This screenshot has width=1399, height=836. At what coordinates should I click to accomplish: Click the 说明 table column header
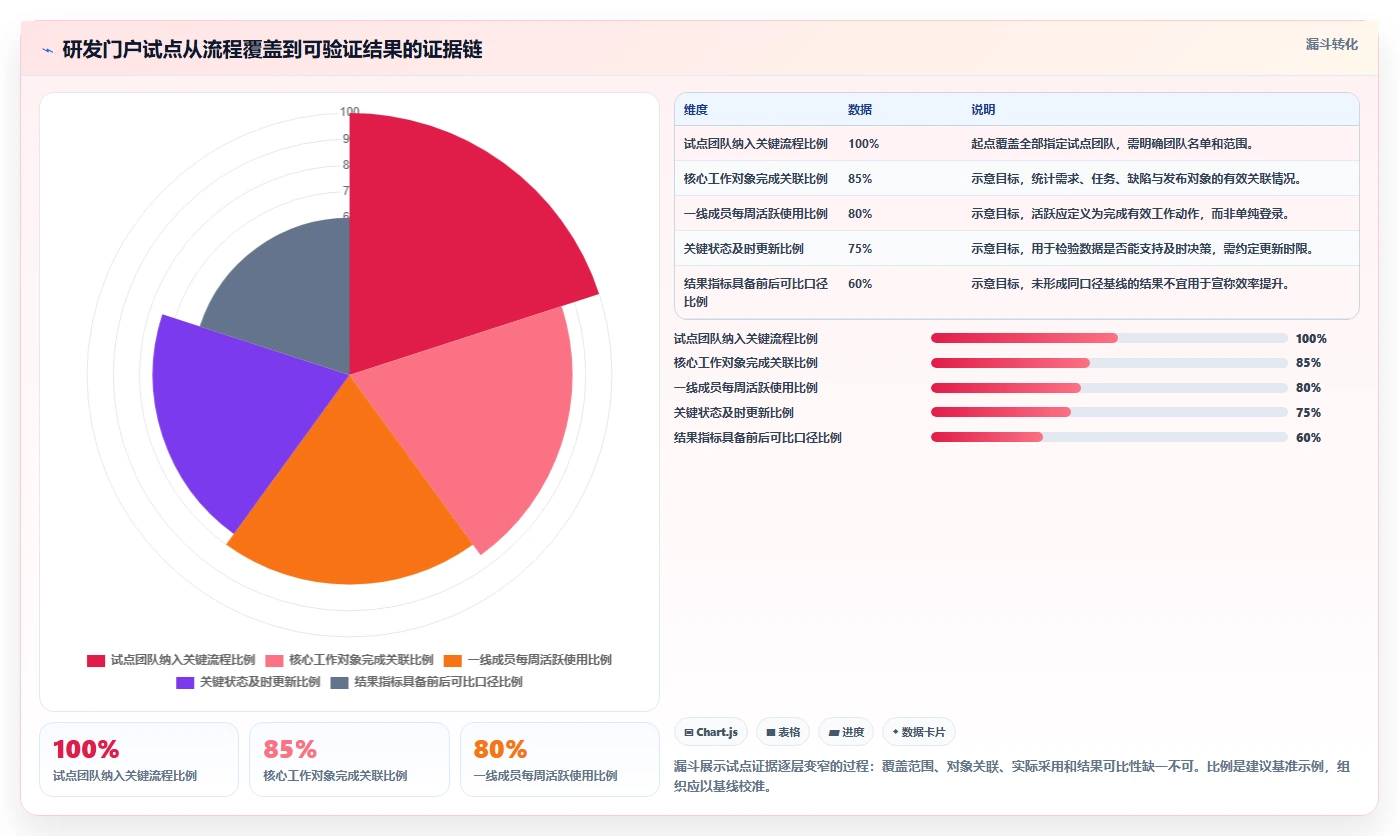[x=983, y=110]
